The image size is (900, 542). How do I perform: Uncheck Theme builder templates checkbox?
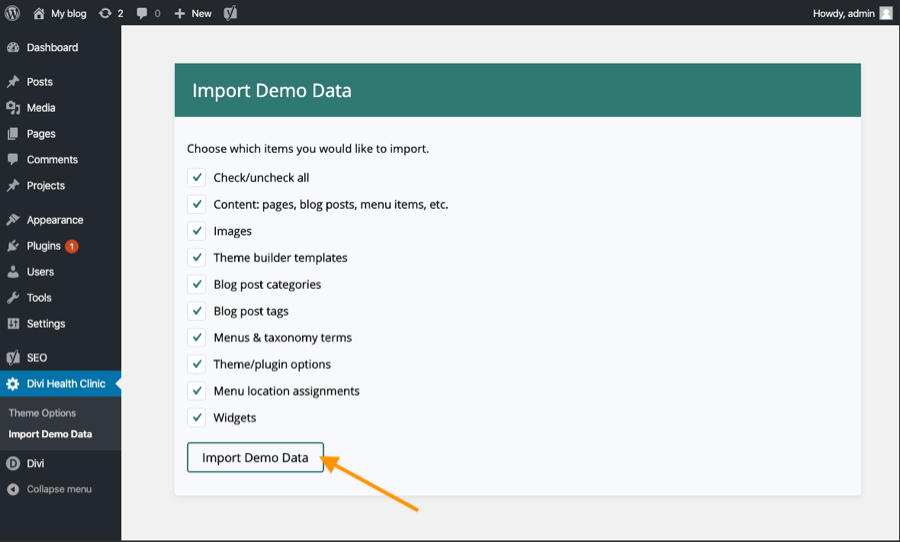(x=196, y=257)
